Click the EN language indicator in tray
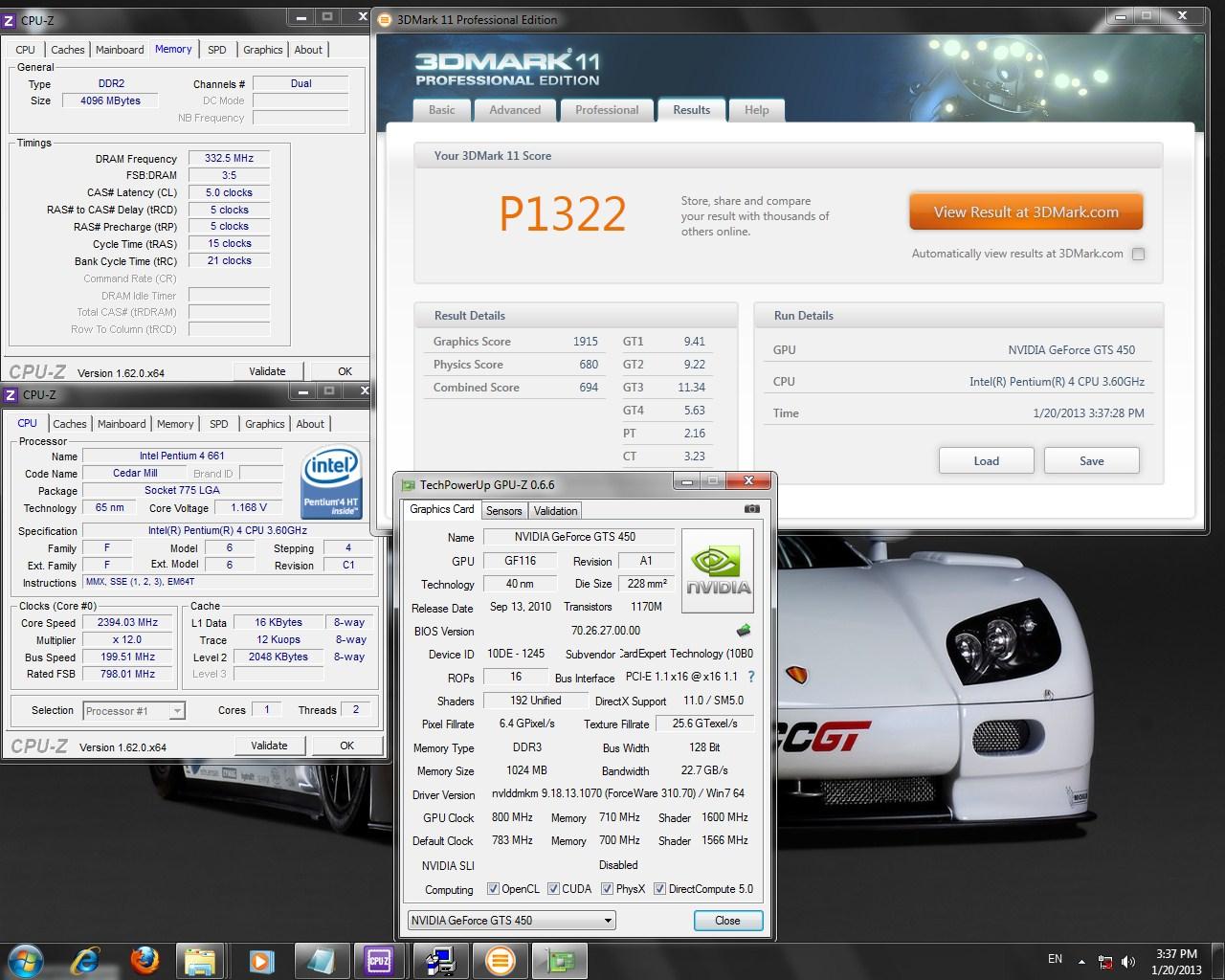The width and height of the screenshot is (1225, 980). (x=1055, y=959)
